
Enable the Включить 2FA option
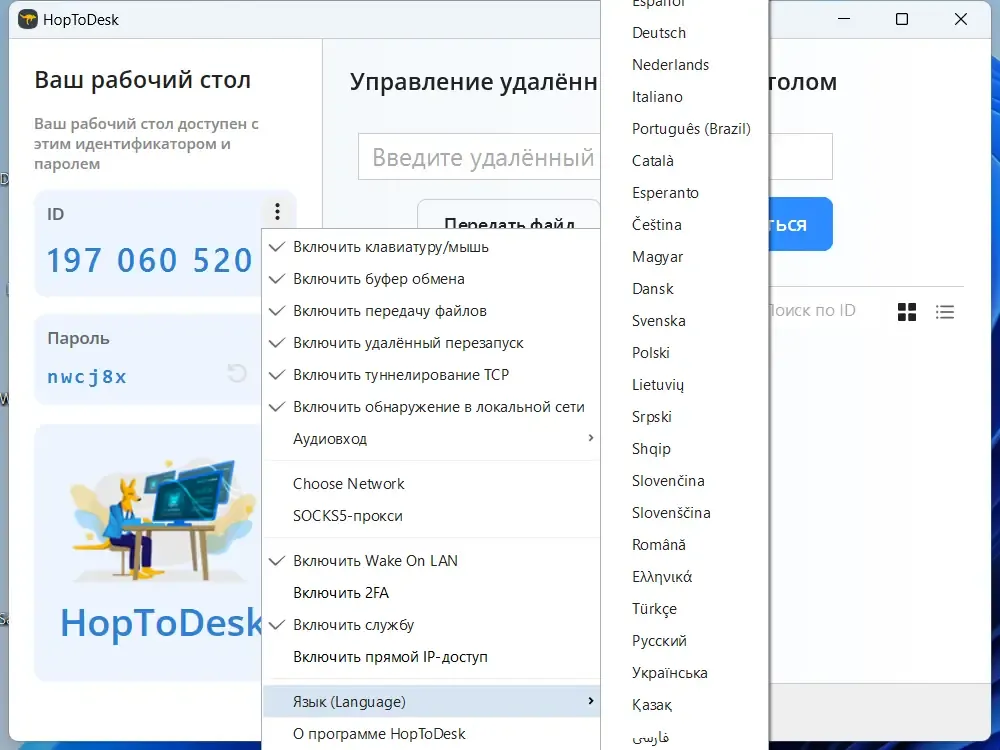431,592
